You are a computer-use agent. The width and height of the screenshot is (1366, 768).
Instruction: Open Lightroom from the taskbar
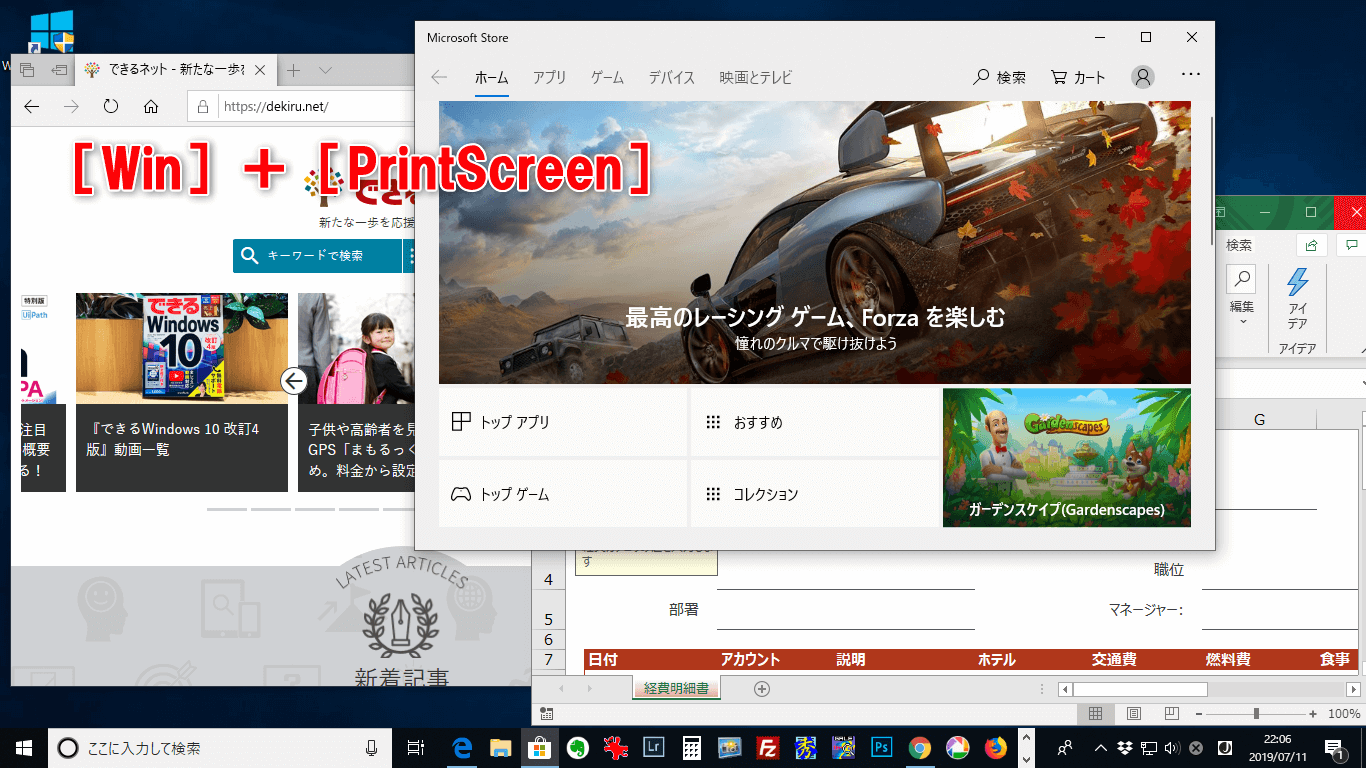[653, 747]
